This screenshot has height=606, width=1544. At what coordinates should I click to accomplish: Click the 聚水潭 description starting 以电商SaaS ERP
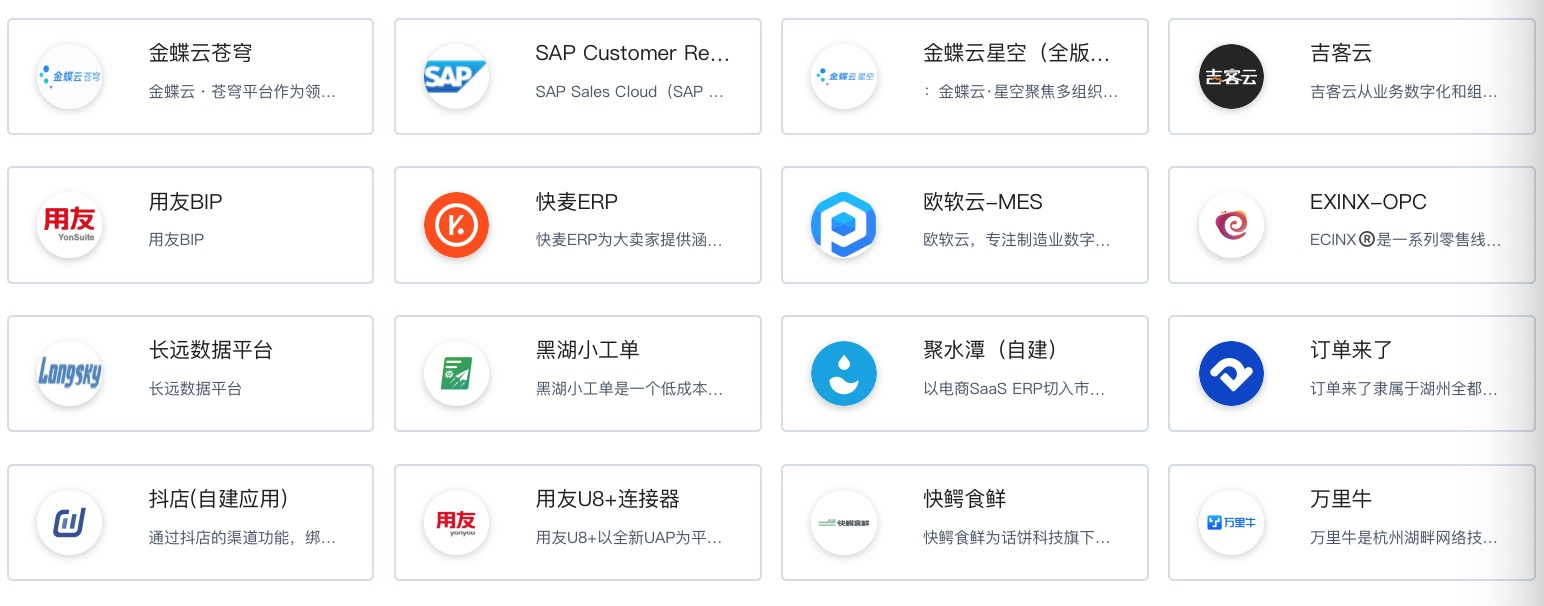pyautogui.click(x=1015, y=389)
